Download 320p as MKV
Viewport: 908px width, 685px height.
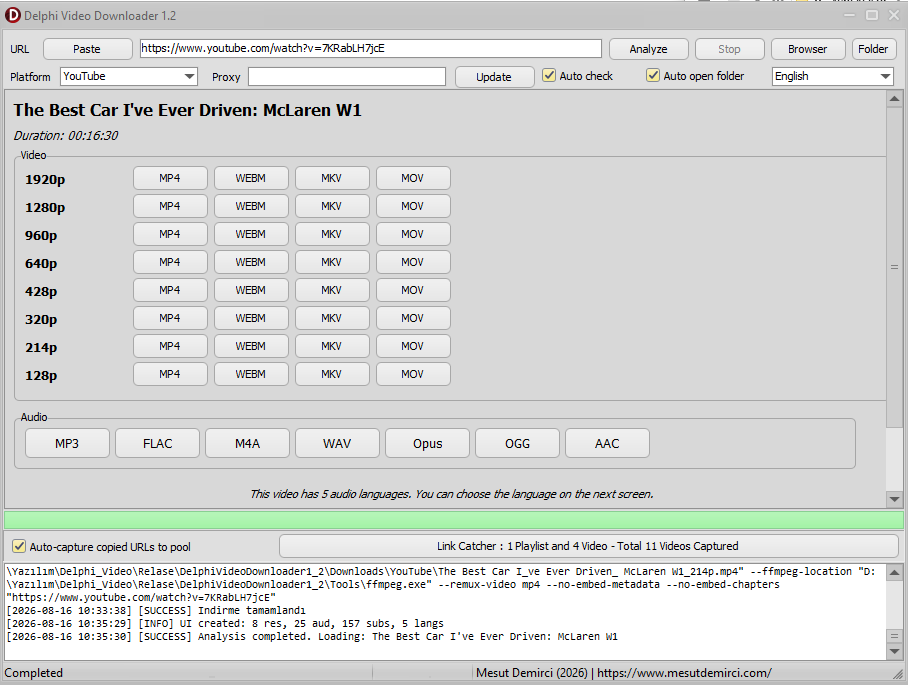(x=332, y=318)
